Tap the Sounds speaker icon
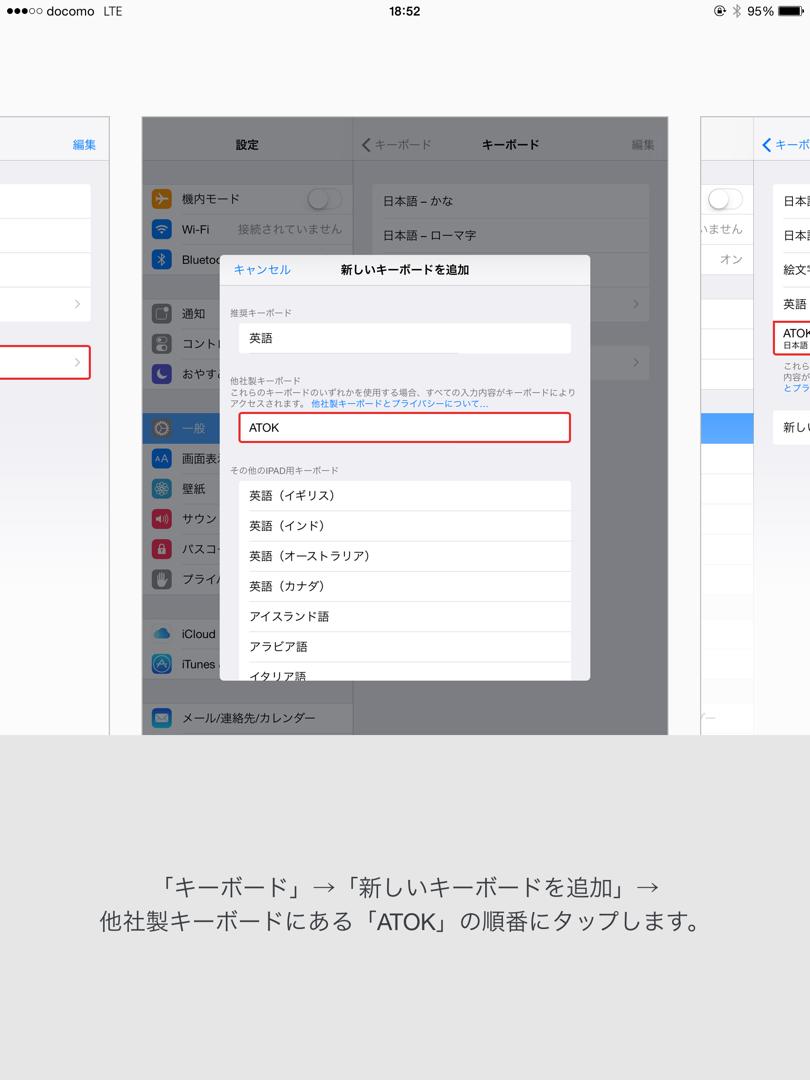This screenshot has width=810, height=1080. [161, 519]
